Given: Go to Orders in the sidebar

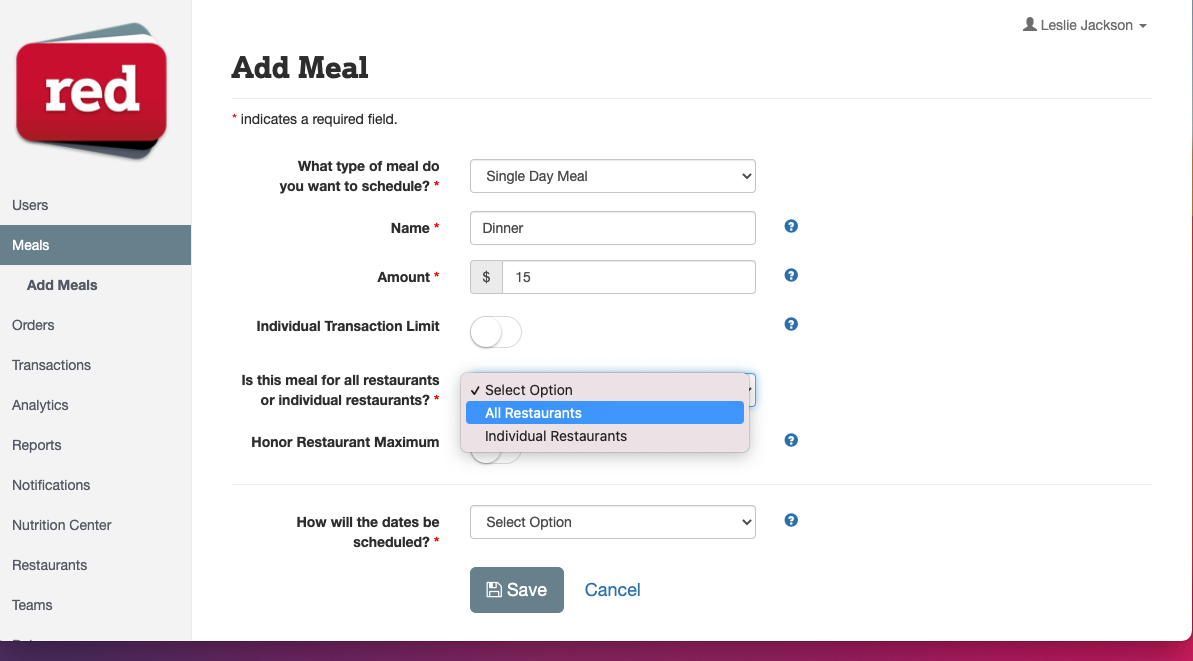Looking at the screenshot, I should pos(33,325).
